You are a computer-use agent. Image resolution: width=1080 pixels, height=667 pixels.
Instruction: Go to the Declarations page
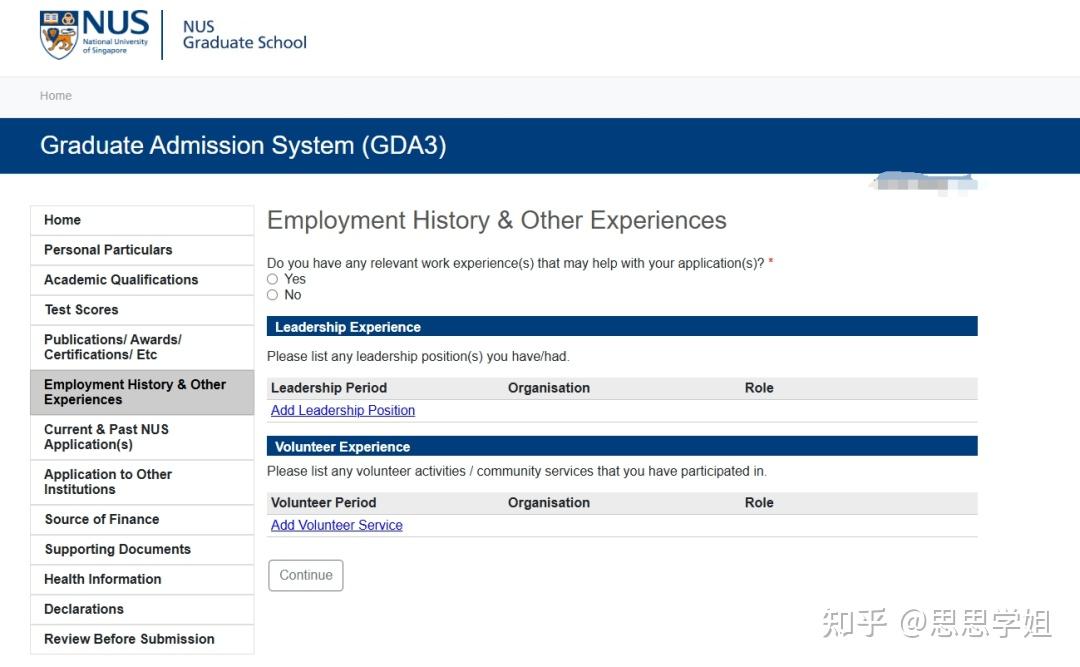(x=82, y=609)
